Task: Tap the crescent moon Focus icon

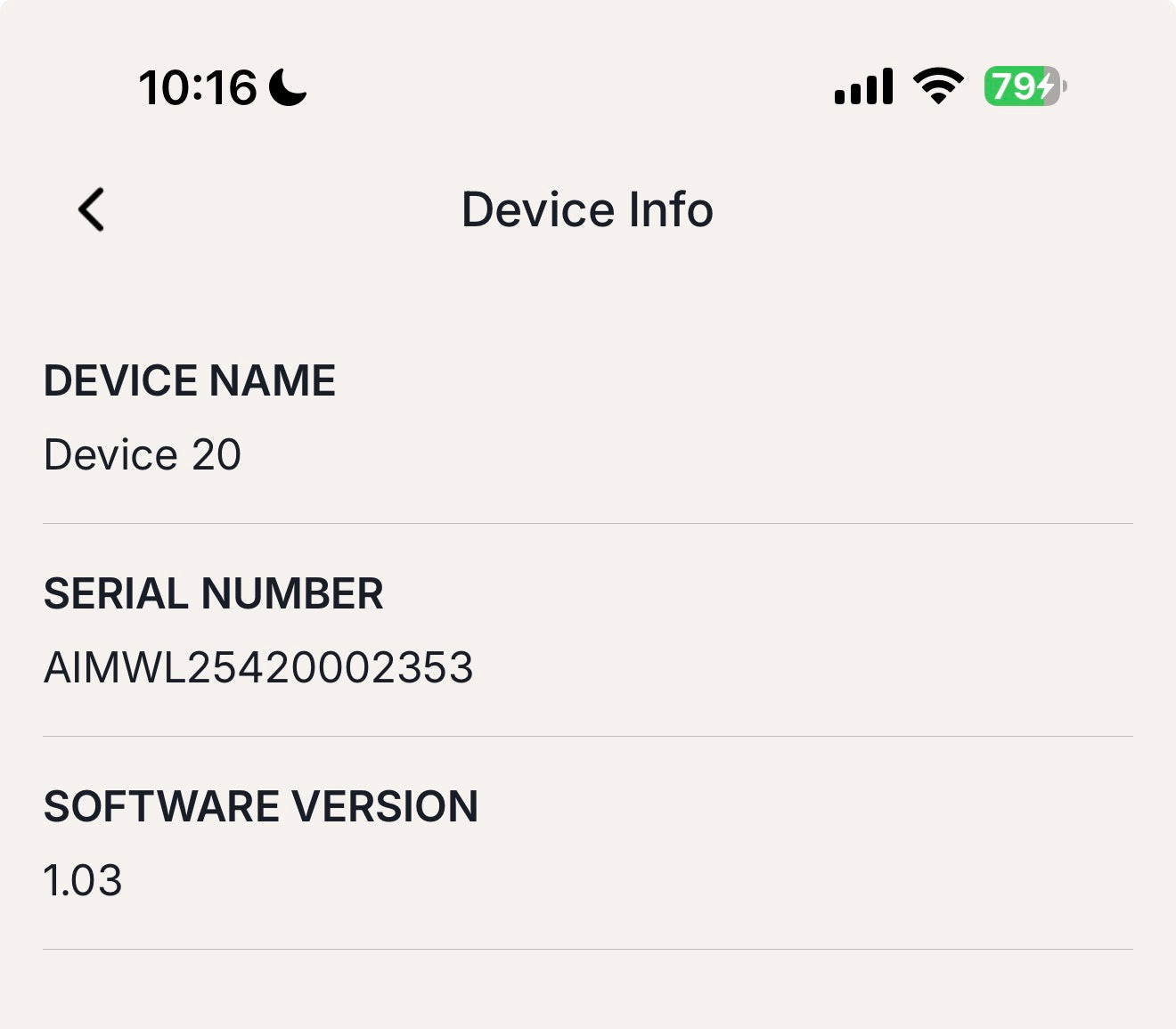Action: 287,87
